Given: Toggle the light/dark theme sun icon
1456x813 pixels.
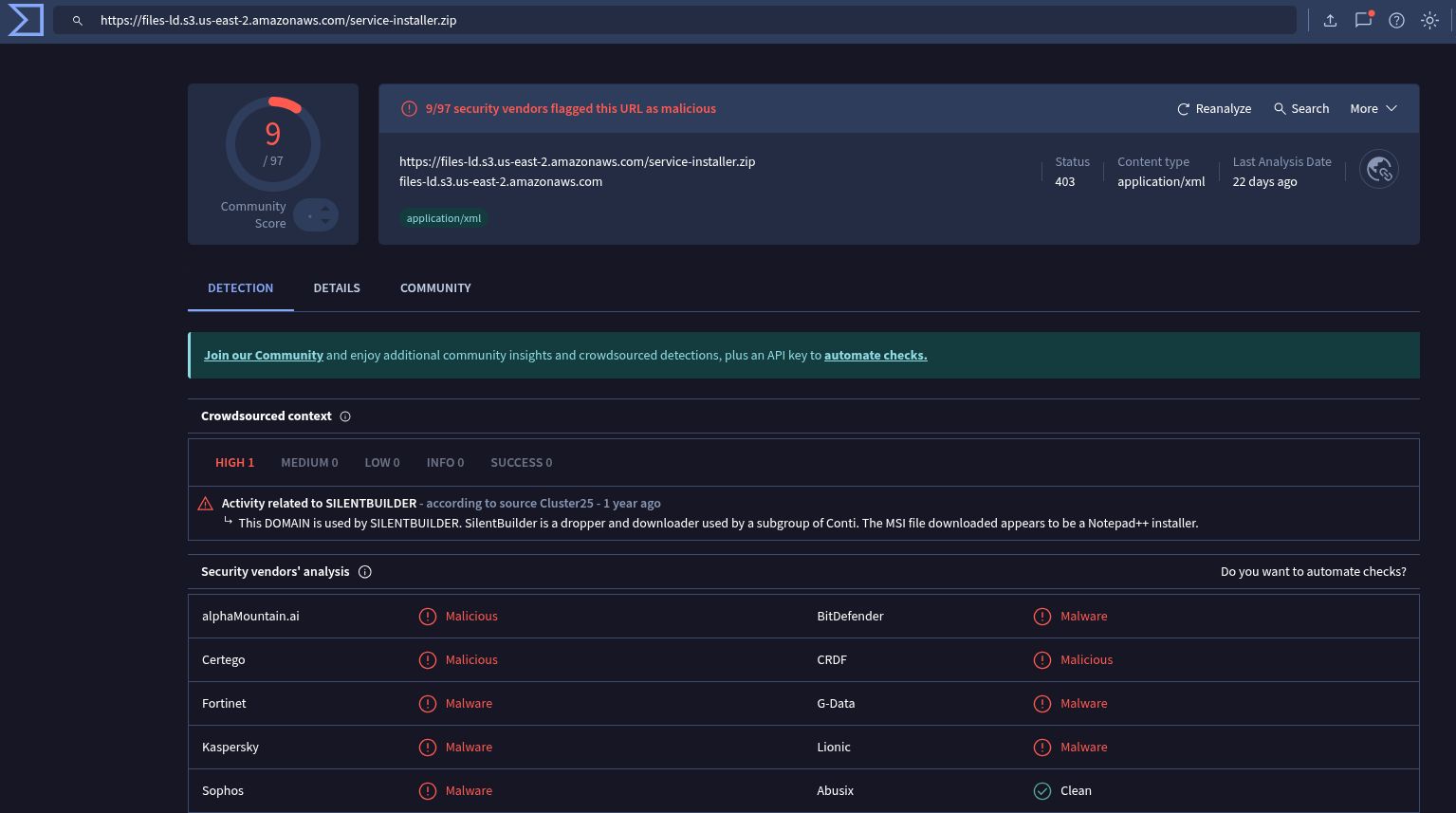Looking at the screenshot, I should tap(1429, 20).
